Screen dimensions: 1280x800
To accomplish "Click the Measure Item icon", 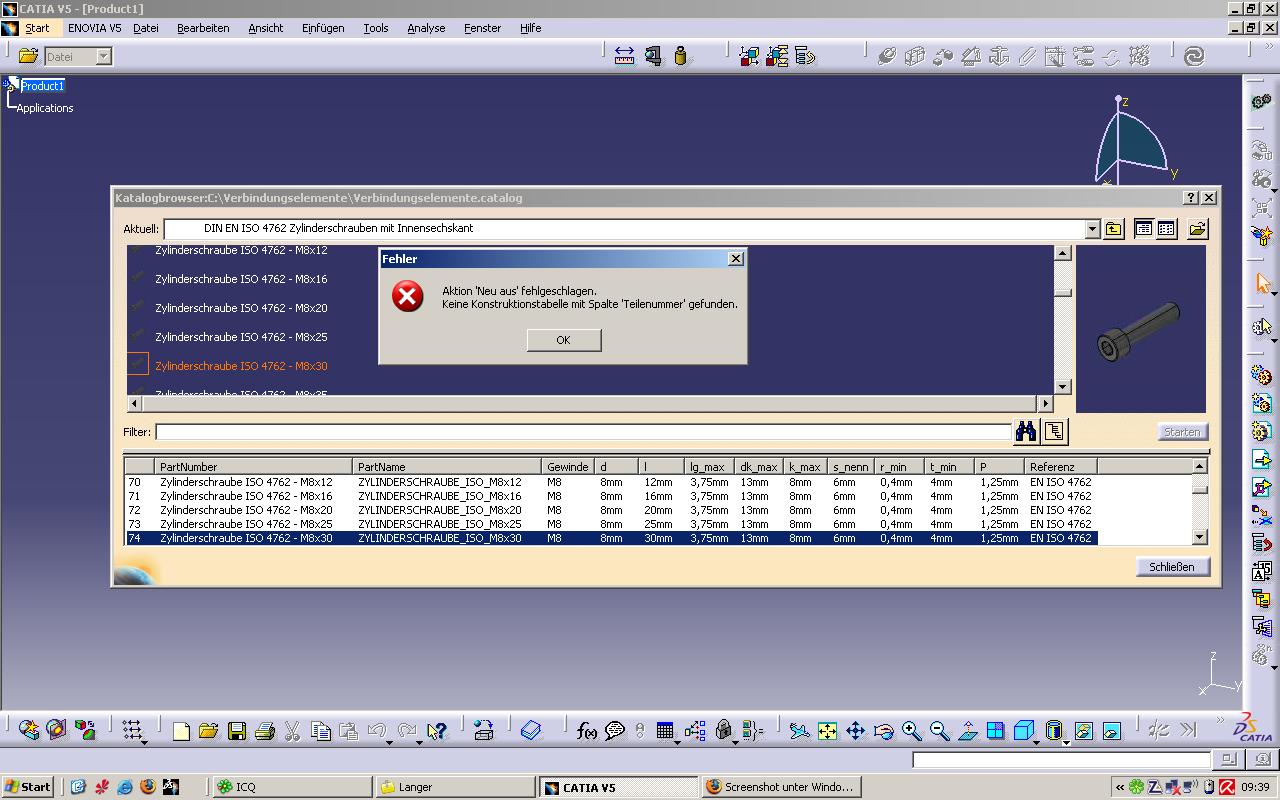I will (x=653, y=56).
